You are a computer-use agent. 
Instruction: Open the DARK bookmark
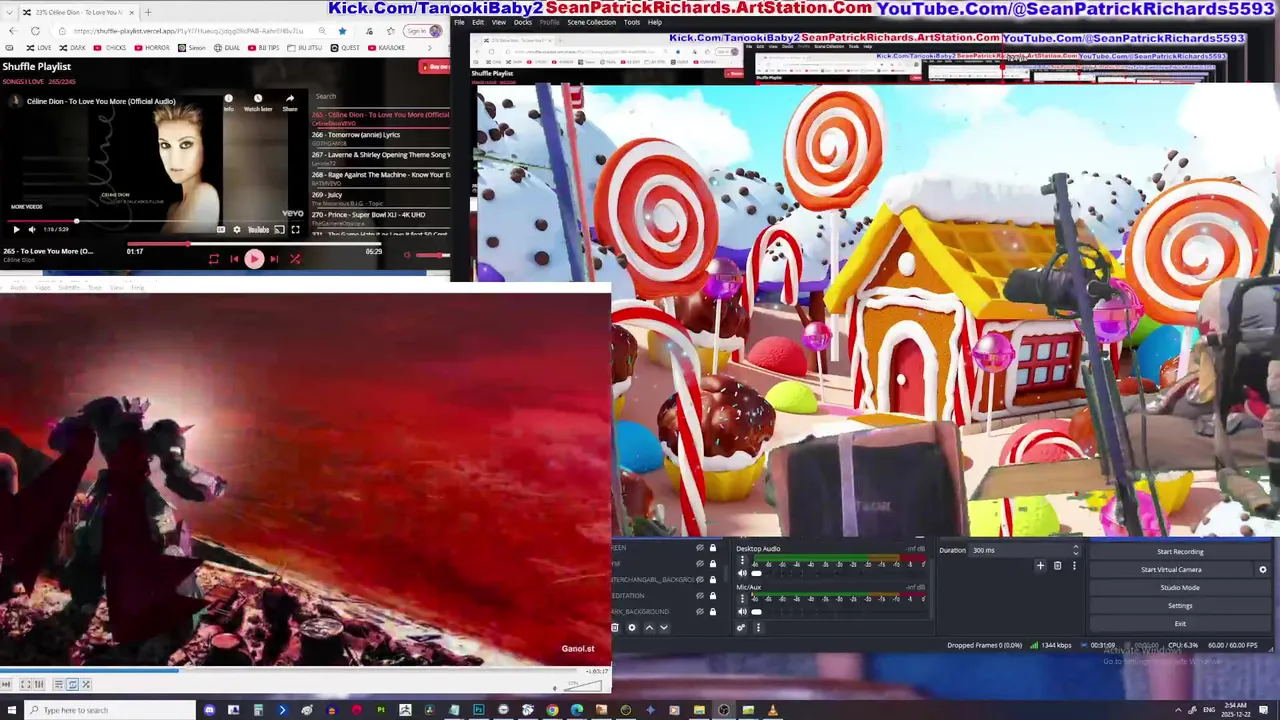[x=72, y=48]
